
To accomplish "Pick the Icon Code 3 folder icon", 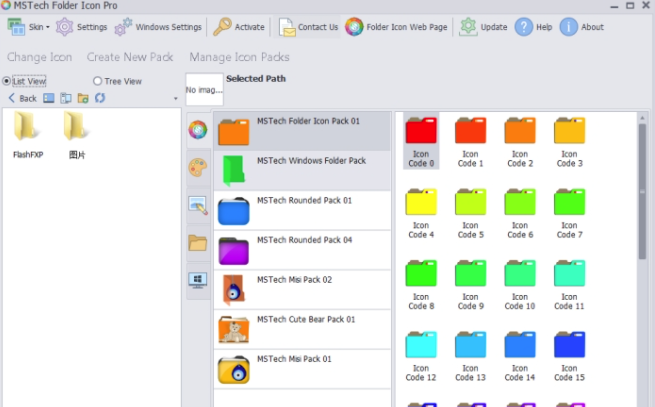I will (x=569, y=142).
